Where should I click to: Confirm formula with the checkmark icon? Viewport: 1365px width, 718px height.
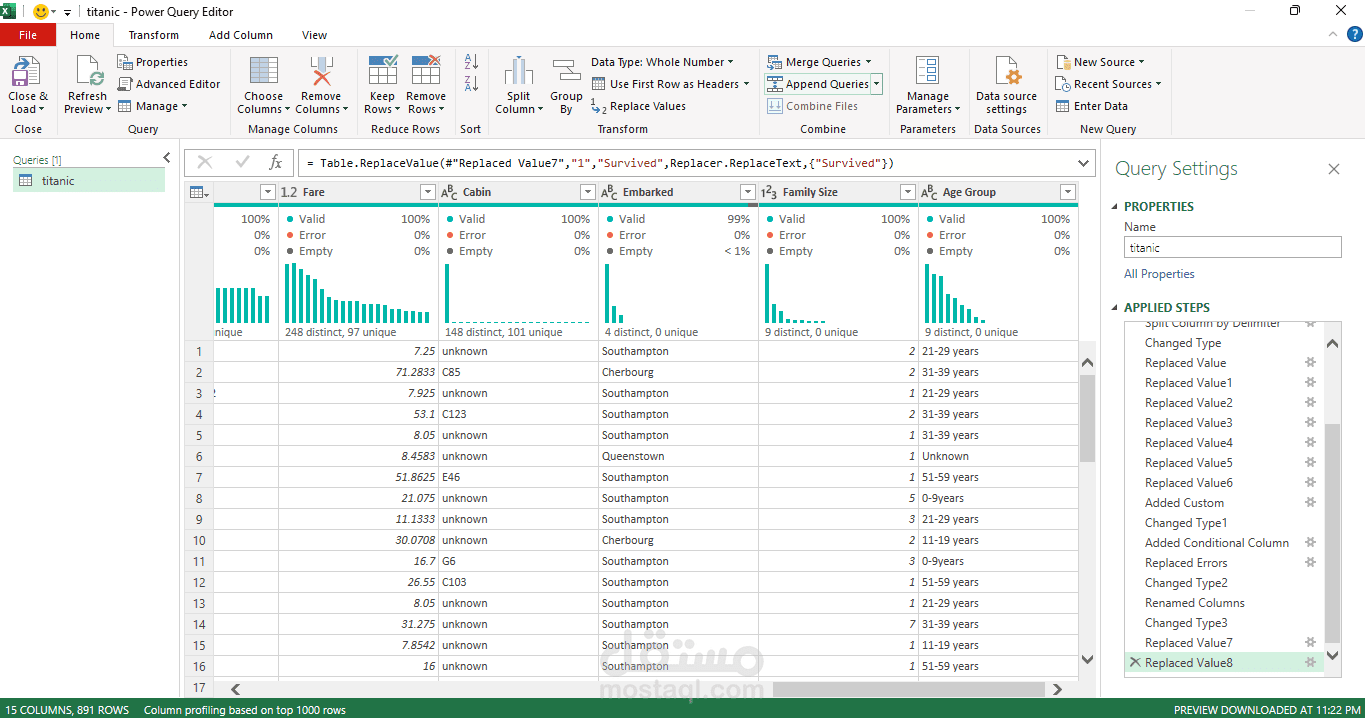[241, 163]
